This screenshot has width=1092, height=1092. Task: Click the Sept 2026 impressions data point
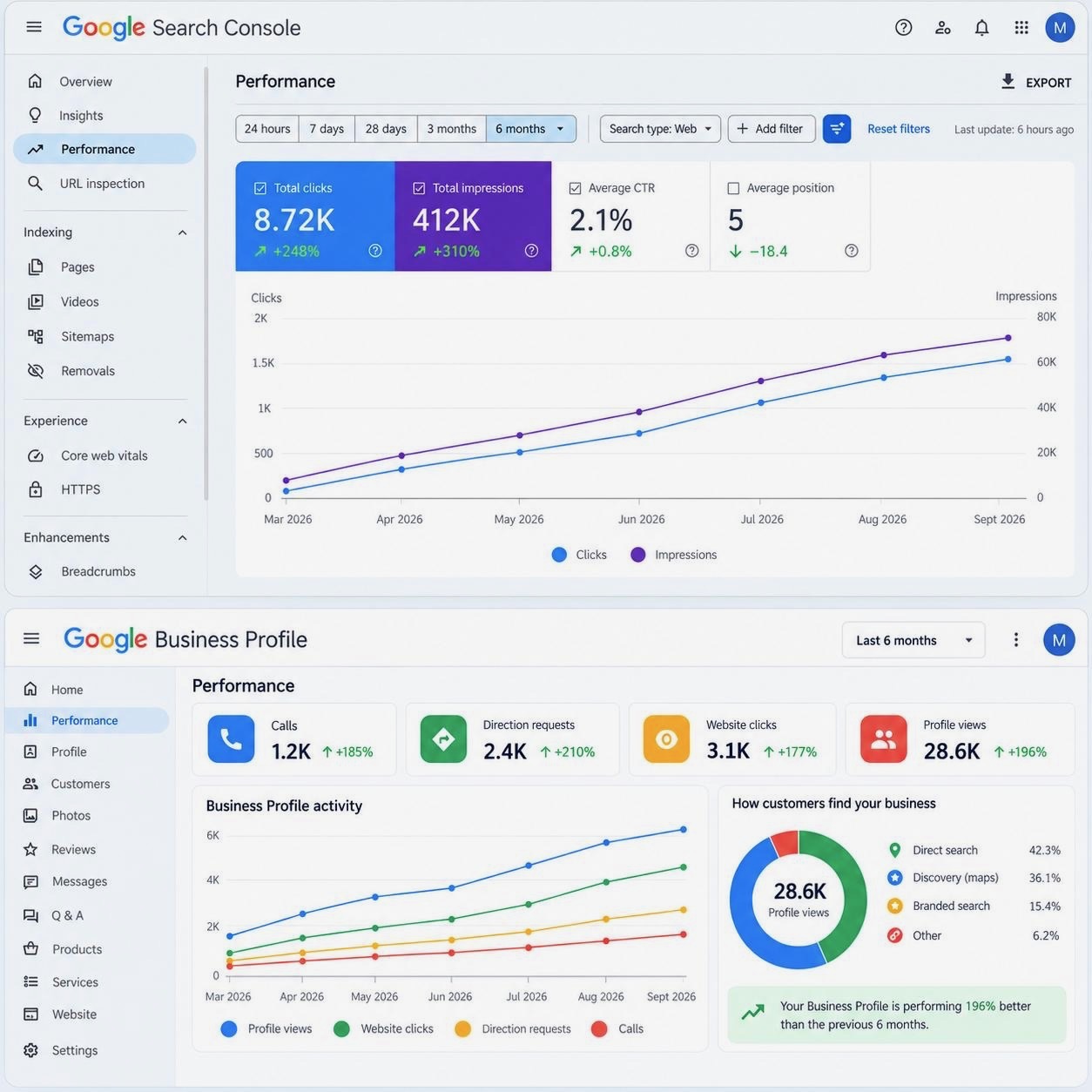(x=1008, y=338)
